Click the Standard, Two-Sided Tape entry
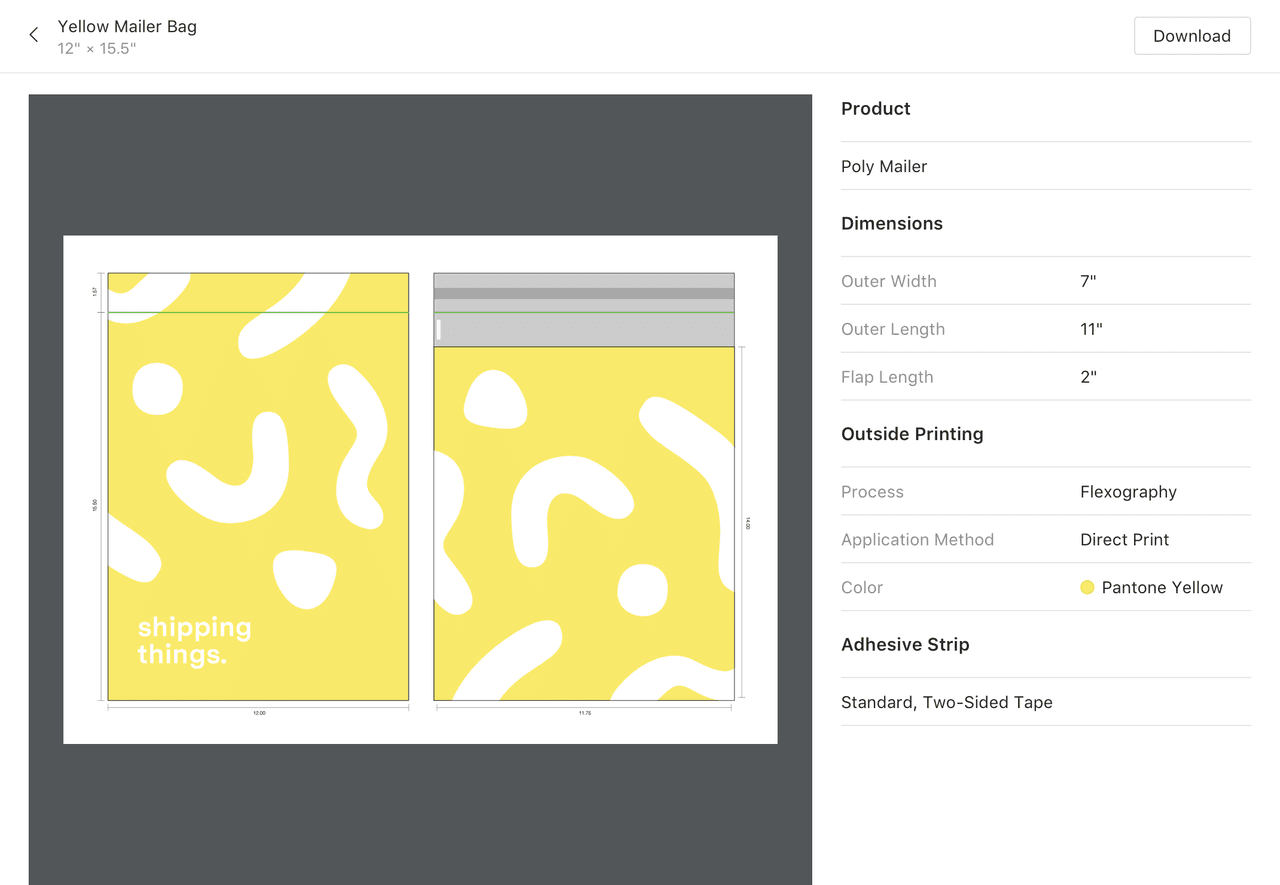Viewport: 1280px width, 885px height. tap(946, 702)
